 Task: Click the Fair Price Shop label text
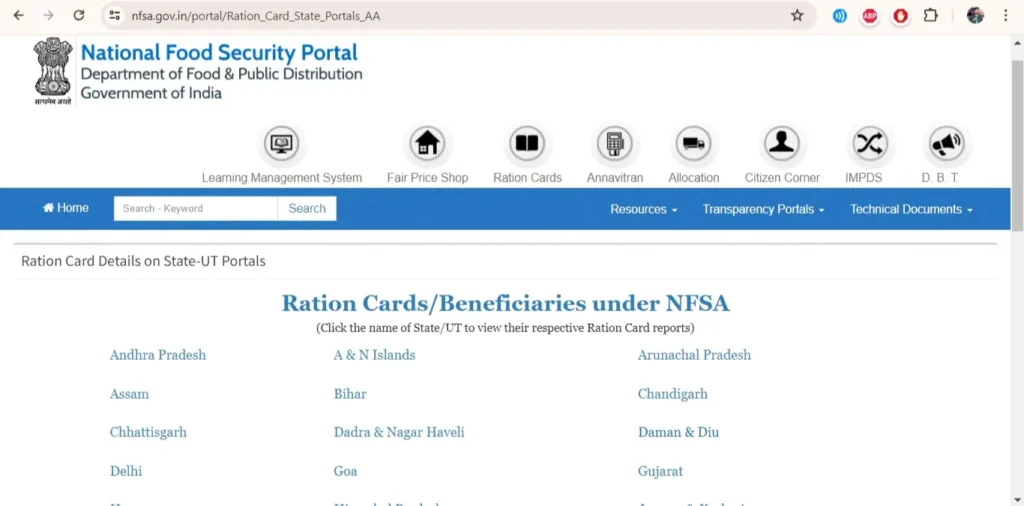(x=427, y=178)
